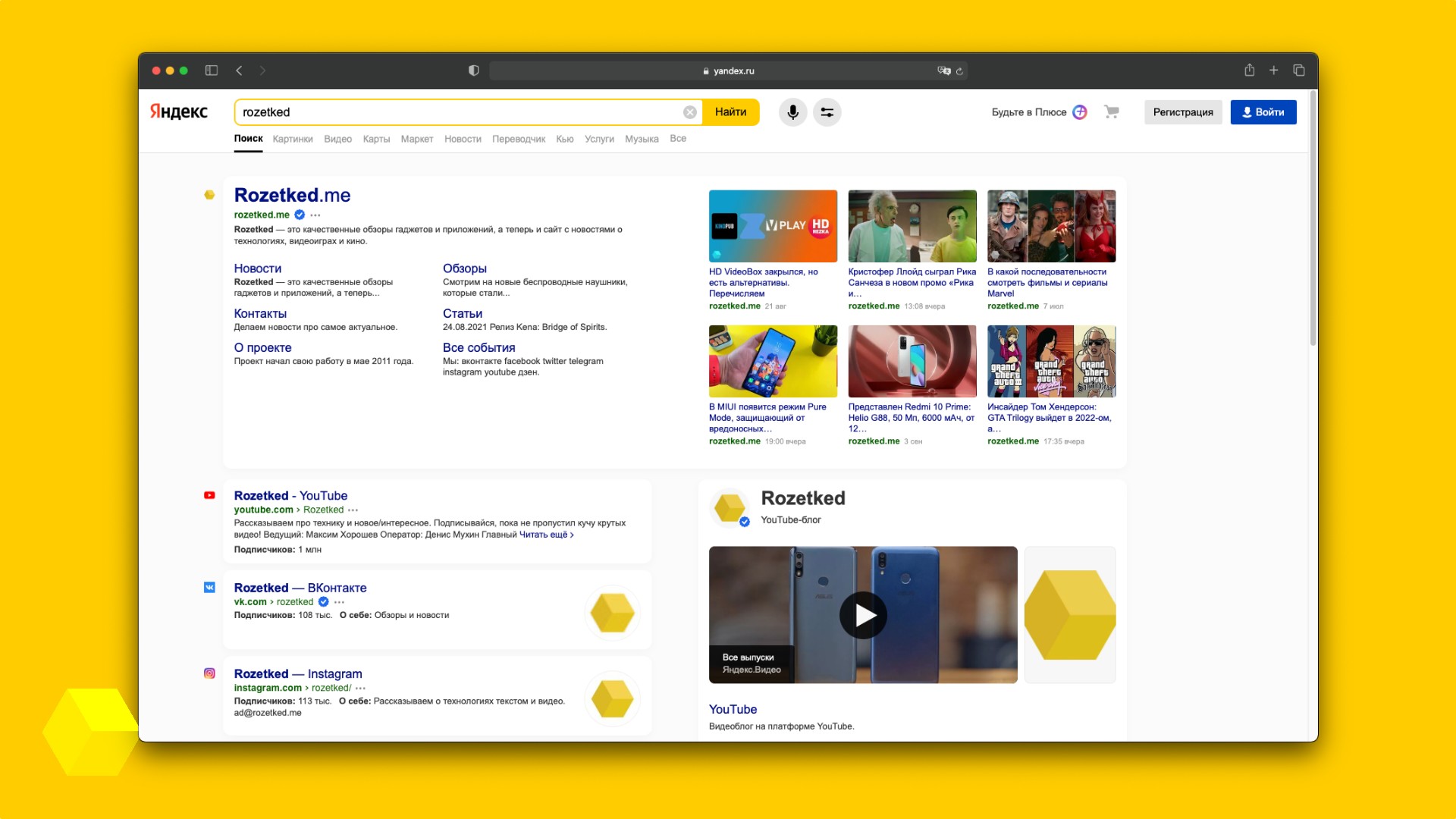This screenshot has width=1456, height=819.
Task: Switch to the Услуги tab
Action: coord(599,139)
